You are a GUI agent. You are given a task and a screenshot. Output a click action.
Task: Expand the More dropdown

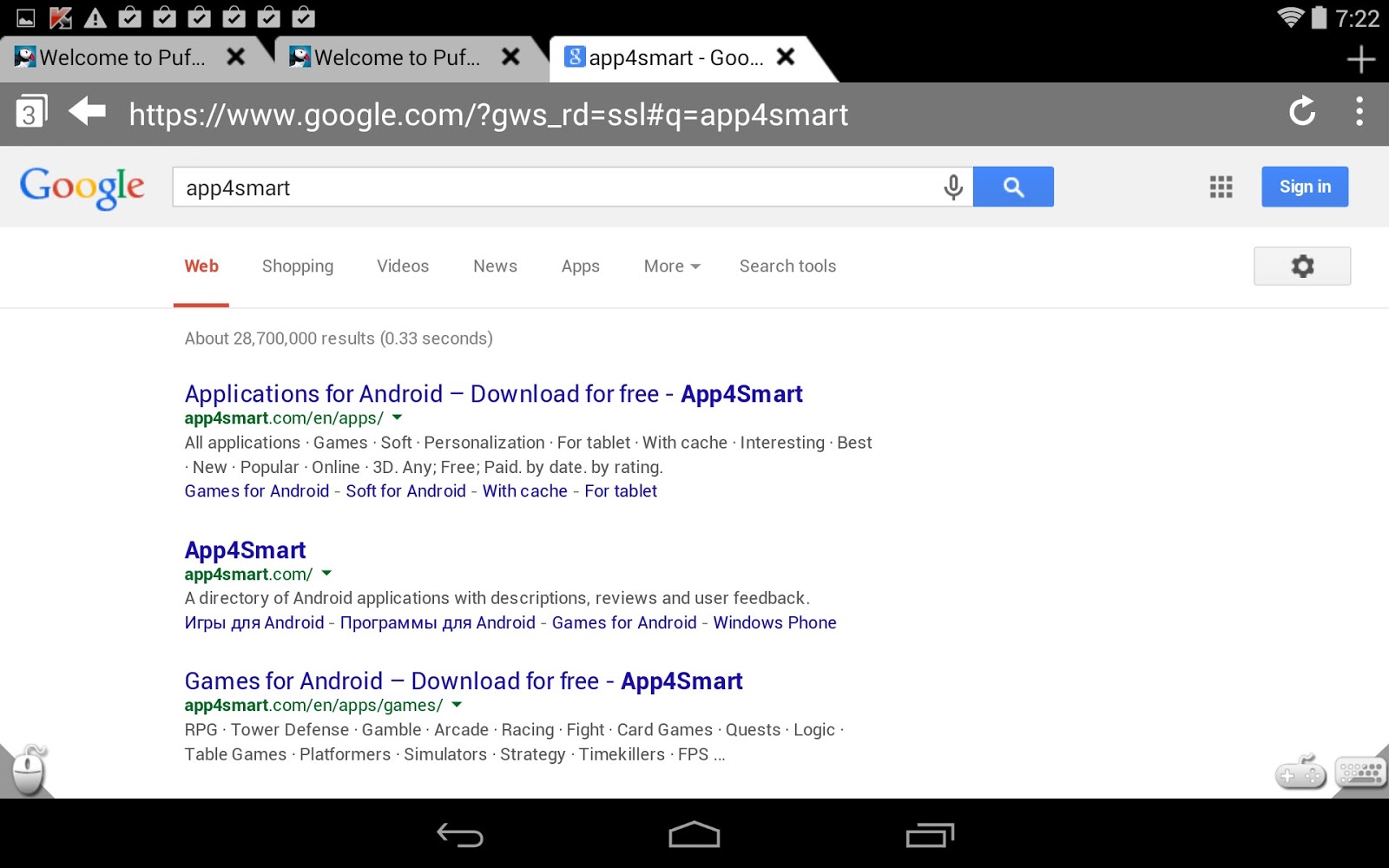coord(672,266)
